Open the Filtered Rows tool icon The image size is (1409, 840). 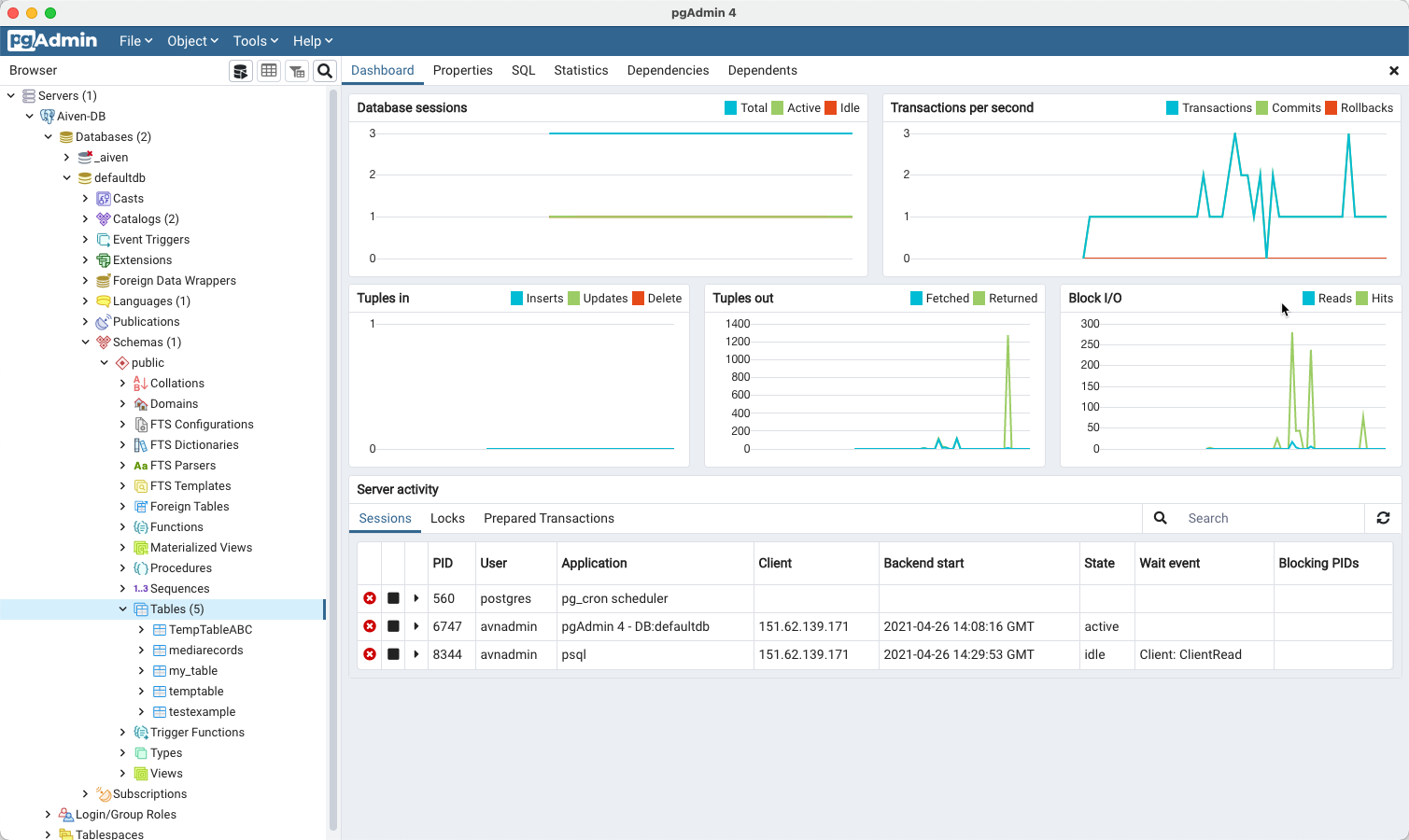click(297, 70)
